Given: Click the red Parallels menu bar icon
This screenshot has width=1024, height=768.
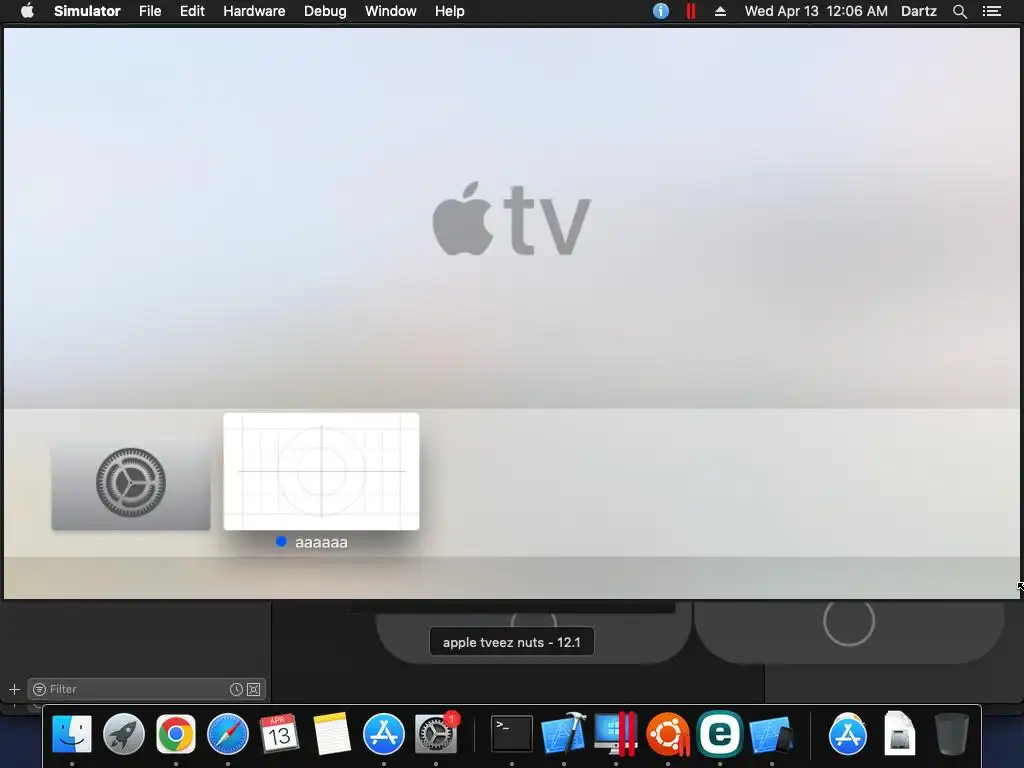Looking at the screenshot, I should click(x=690, y=11).
